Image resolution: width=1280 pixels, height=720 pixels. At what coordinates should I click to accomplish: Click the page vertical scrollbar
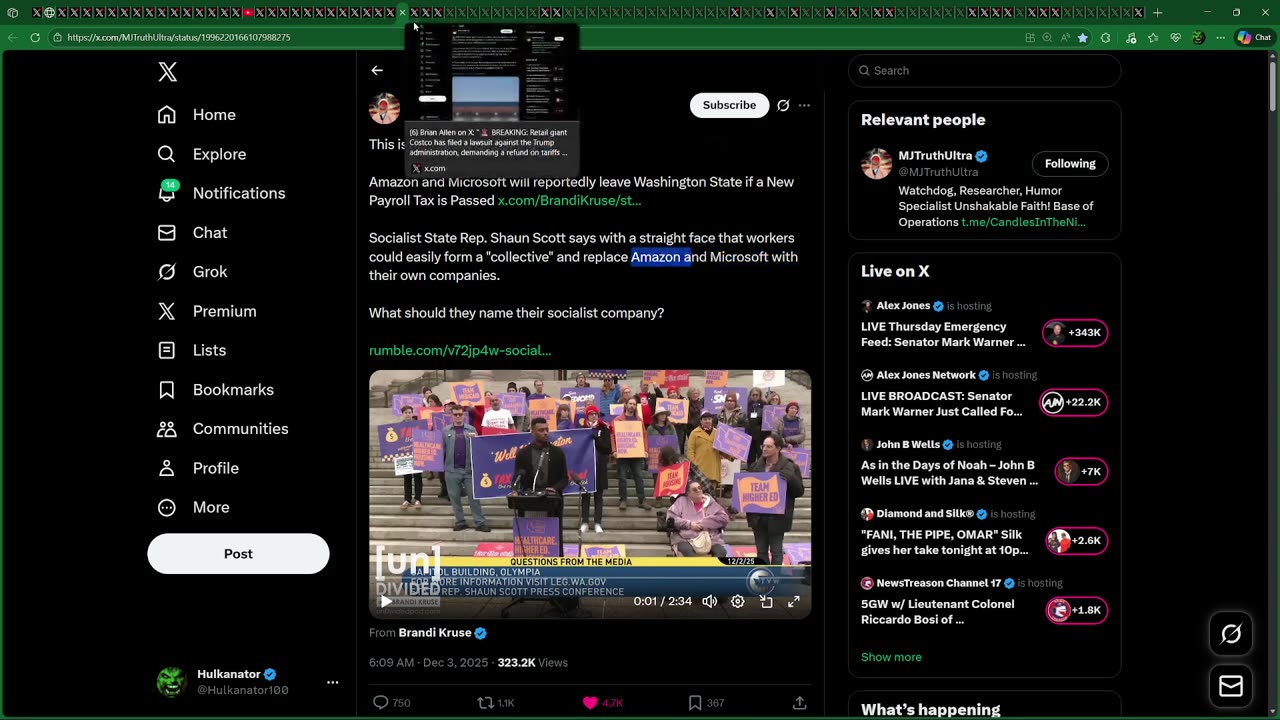click(x=1273, y=385)
